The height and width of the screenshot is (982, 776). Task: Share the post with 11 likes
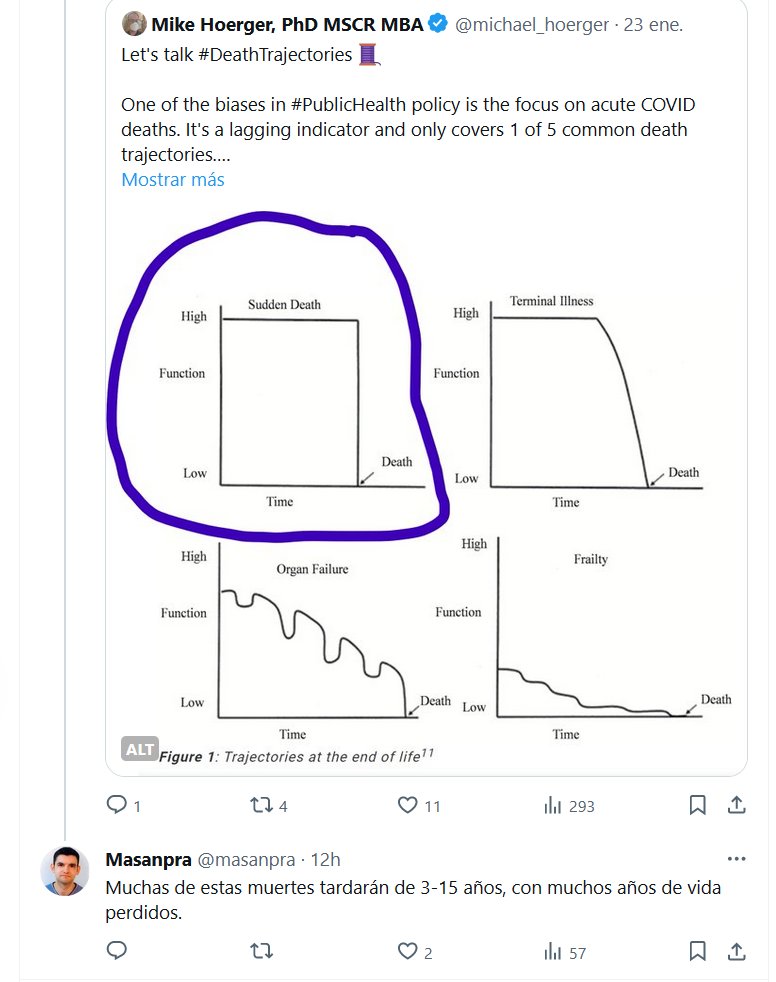[735, 805]
